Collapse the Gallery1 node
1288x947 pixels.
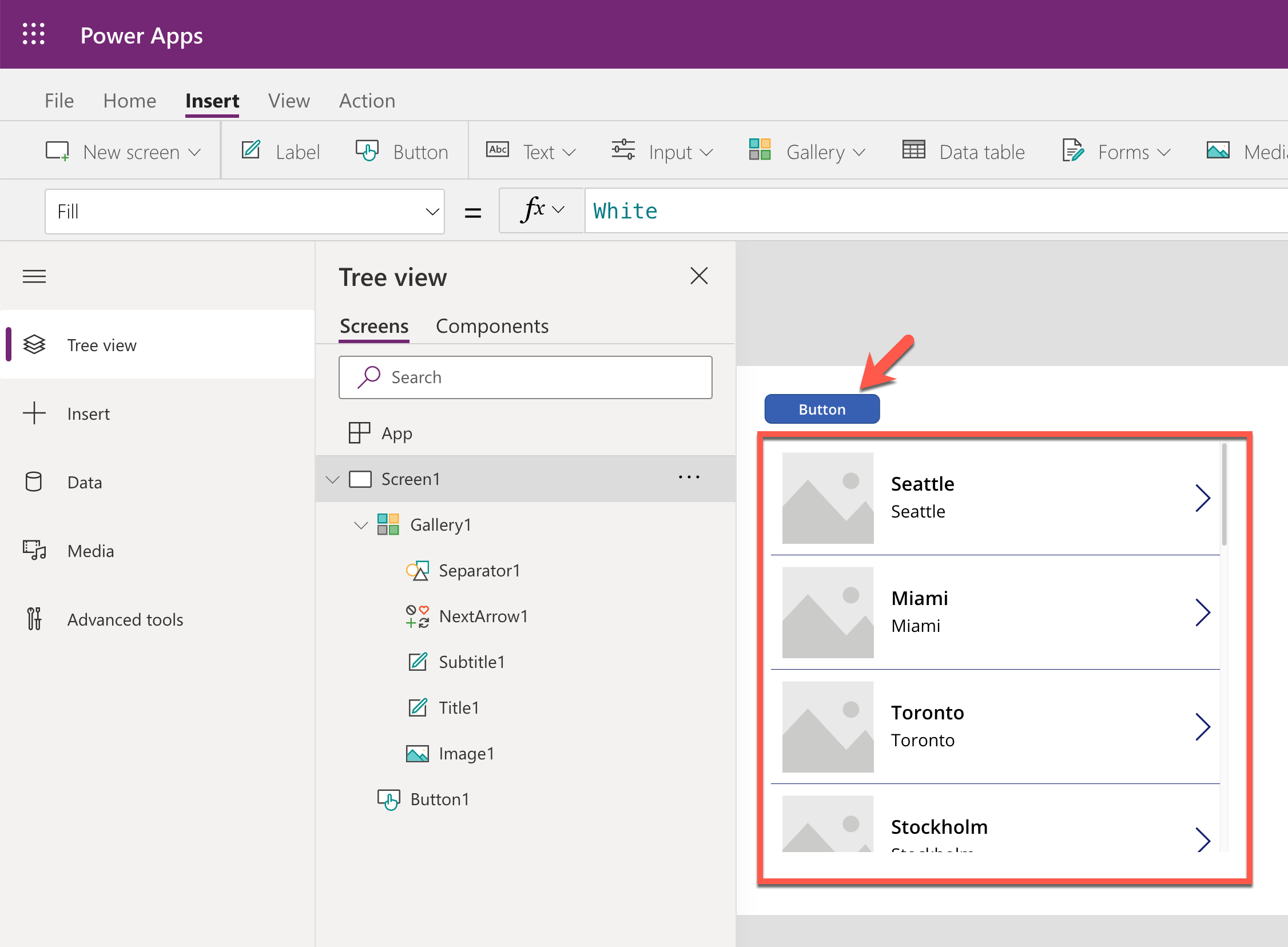click(361, 525)
